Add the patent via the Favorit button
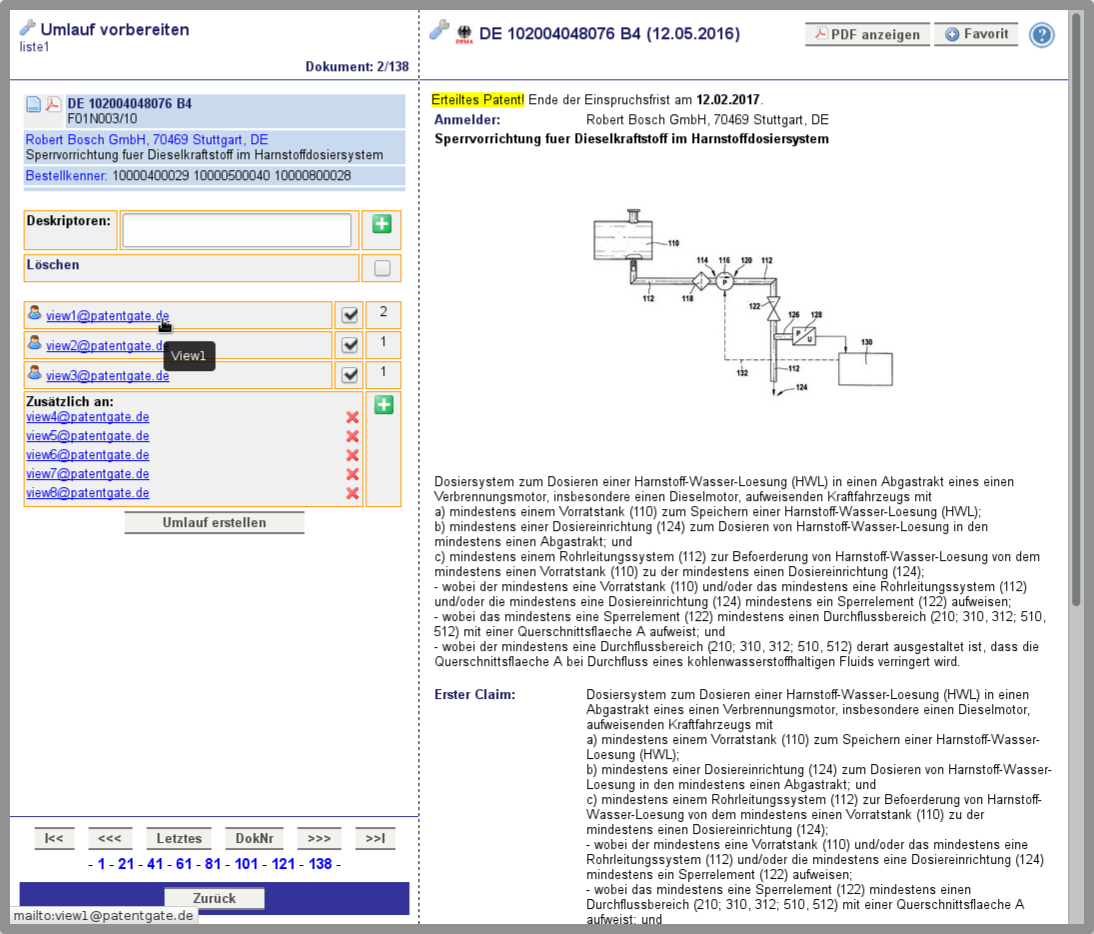This screenshot has width=1094, height=934. click(976, 34)
